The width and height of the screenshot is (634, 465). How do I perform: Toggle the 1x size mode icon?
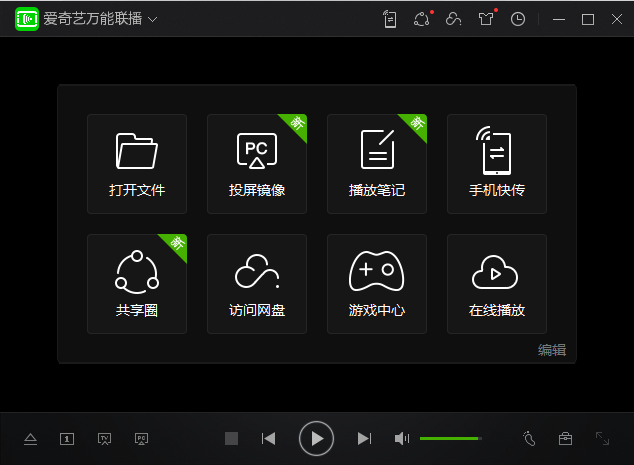pyautogui.click(x=67, y=439)
